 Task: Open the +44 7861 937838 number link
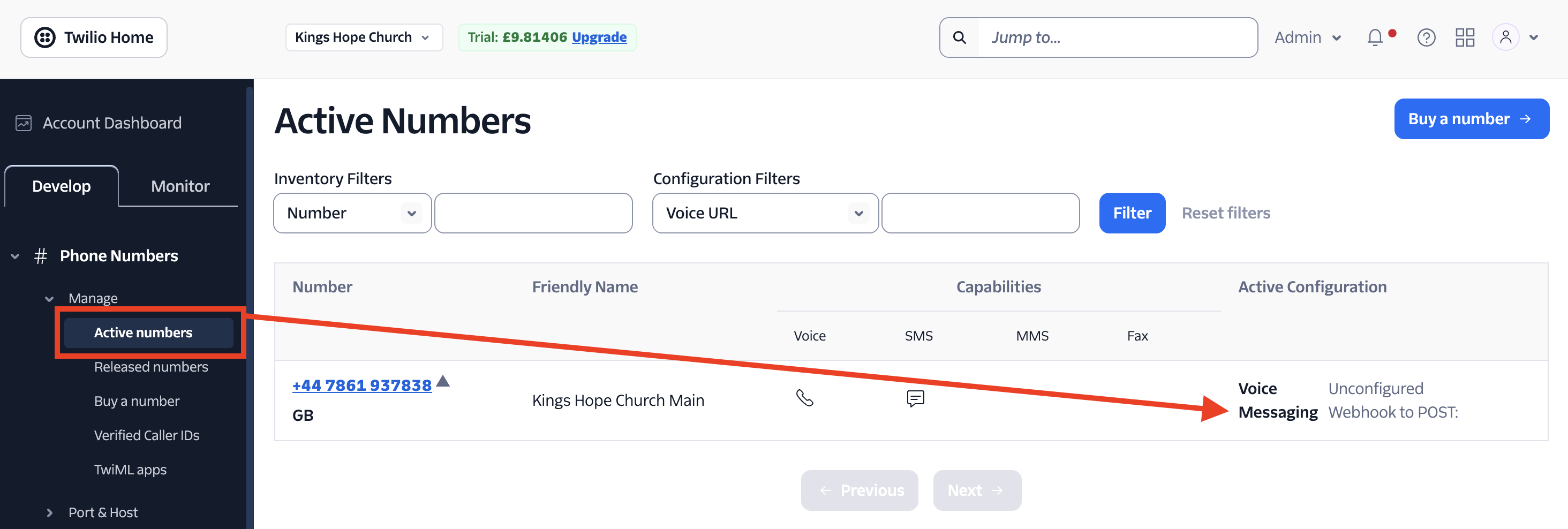point(361,386)
